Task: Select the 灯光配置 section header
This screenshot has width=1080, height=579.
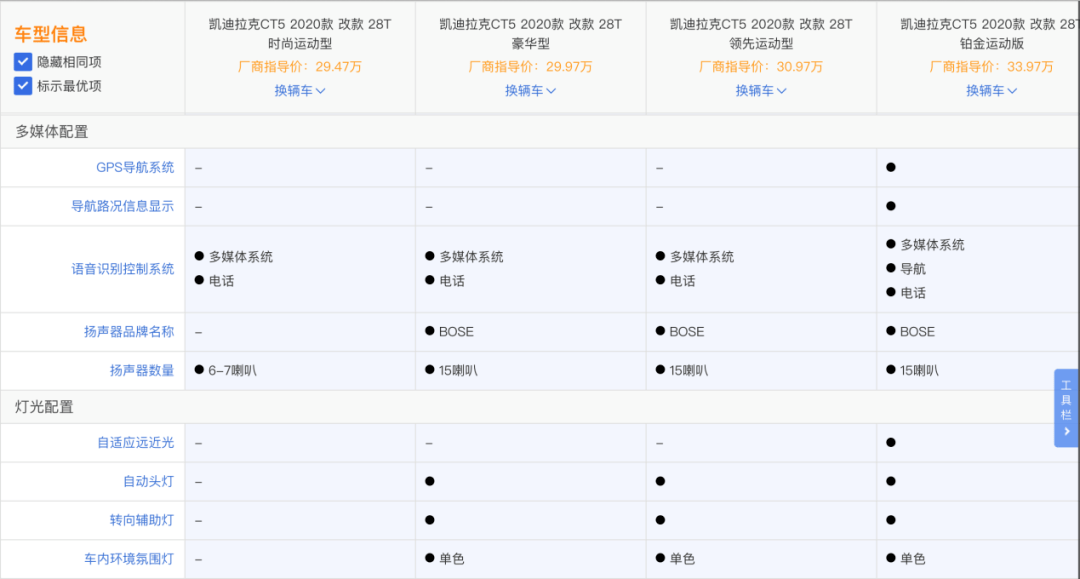Action: [x=45, y=407]
